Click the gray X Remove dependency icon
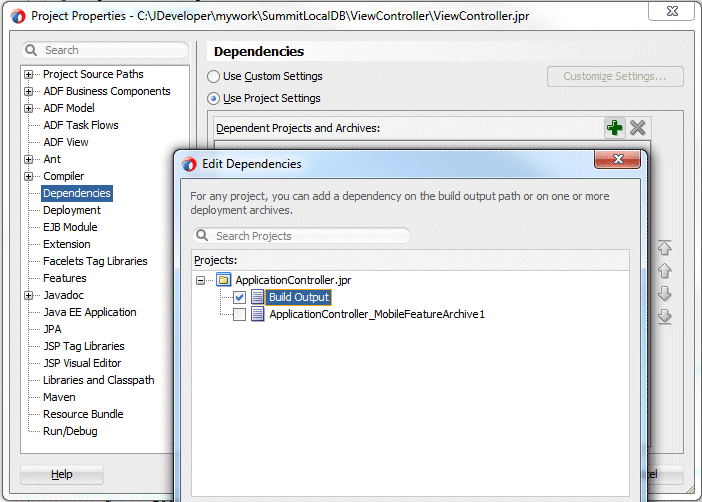702x502 pixels. point(638,128)
